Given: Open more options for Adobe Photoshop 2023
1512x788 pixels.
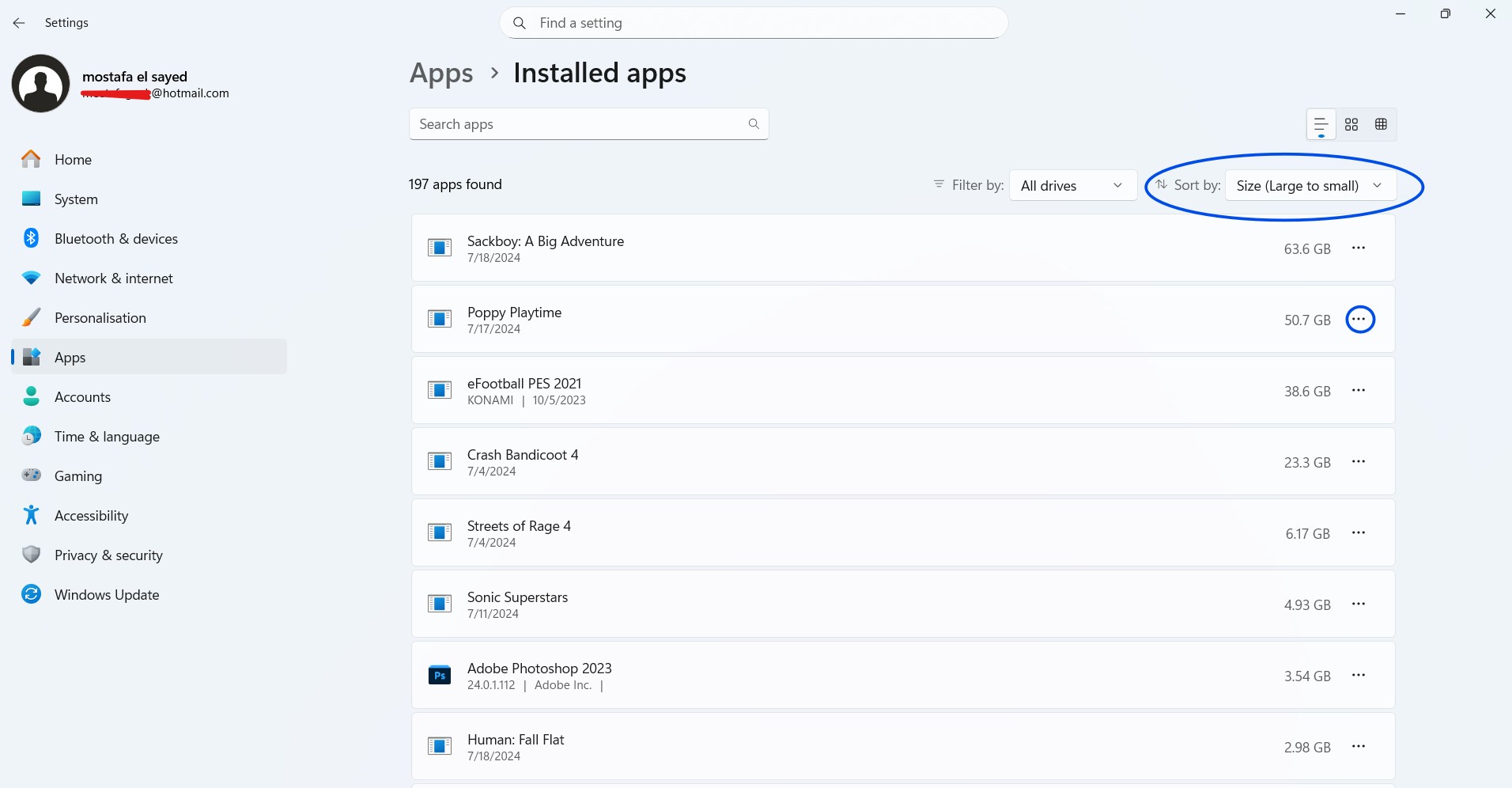Looking at the screenshot, I should 1359,676.
